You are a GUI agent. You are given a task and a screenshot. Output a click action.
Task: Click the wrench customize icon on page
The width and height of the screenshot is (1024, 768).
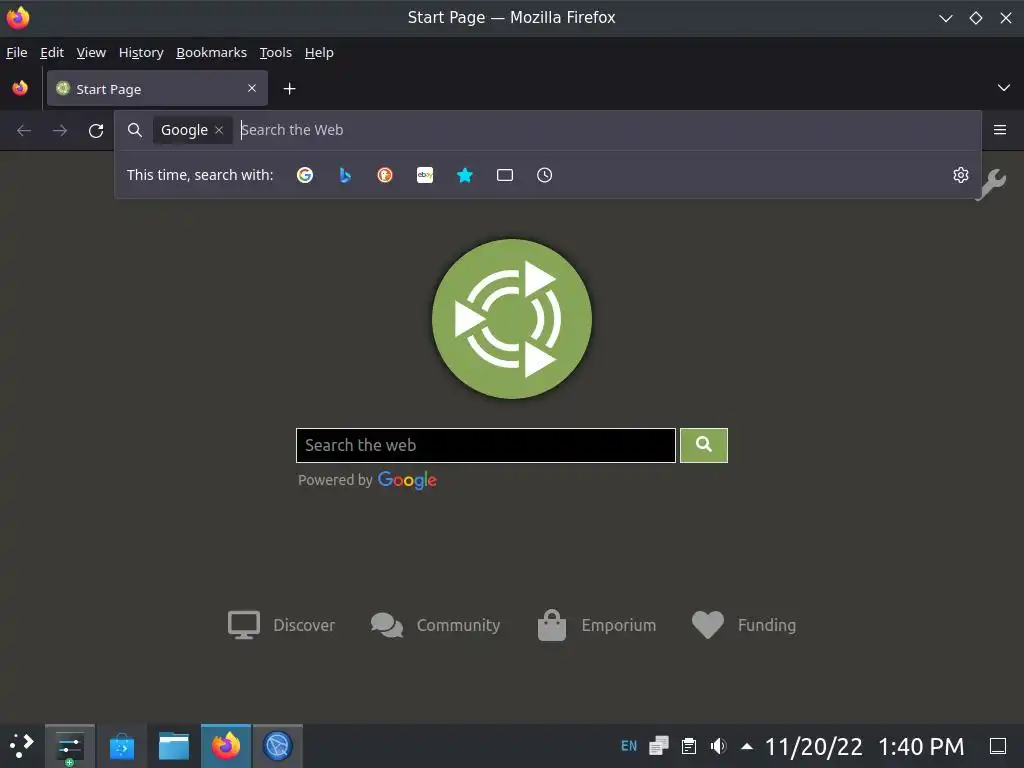click(993, 185)
